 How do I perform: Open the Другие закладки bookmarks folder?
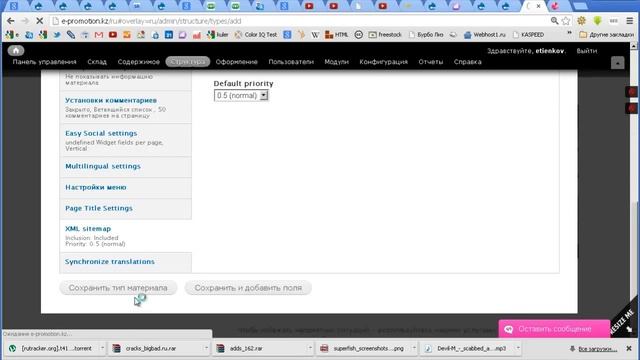[x=607, y=35]
